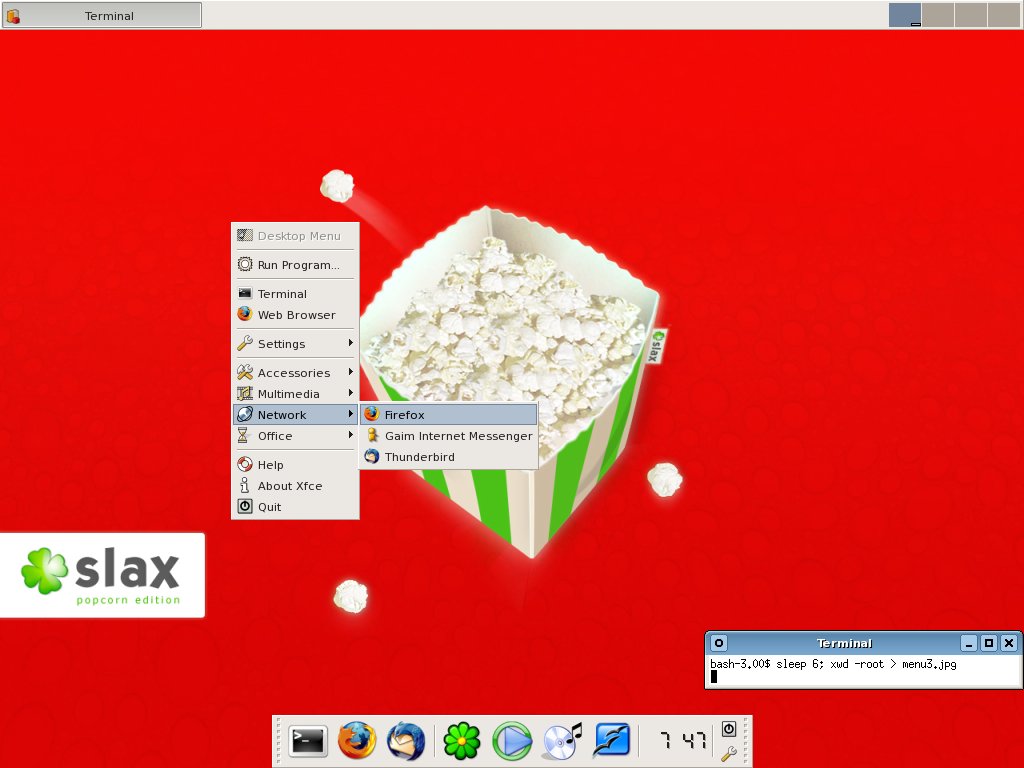Open Terminal from desktop menu
The height and width of the screenshot is (768, 1024).
pyautogui.click(x=295, y=294)
